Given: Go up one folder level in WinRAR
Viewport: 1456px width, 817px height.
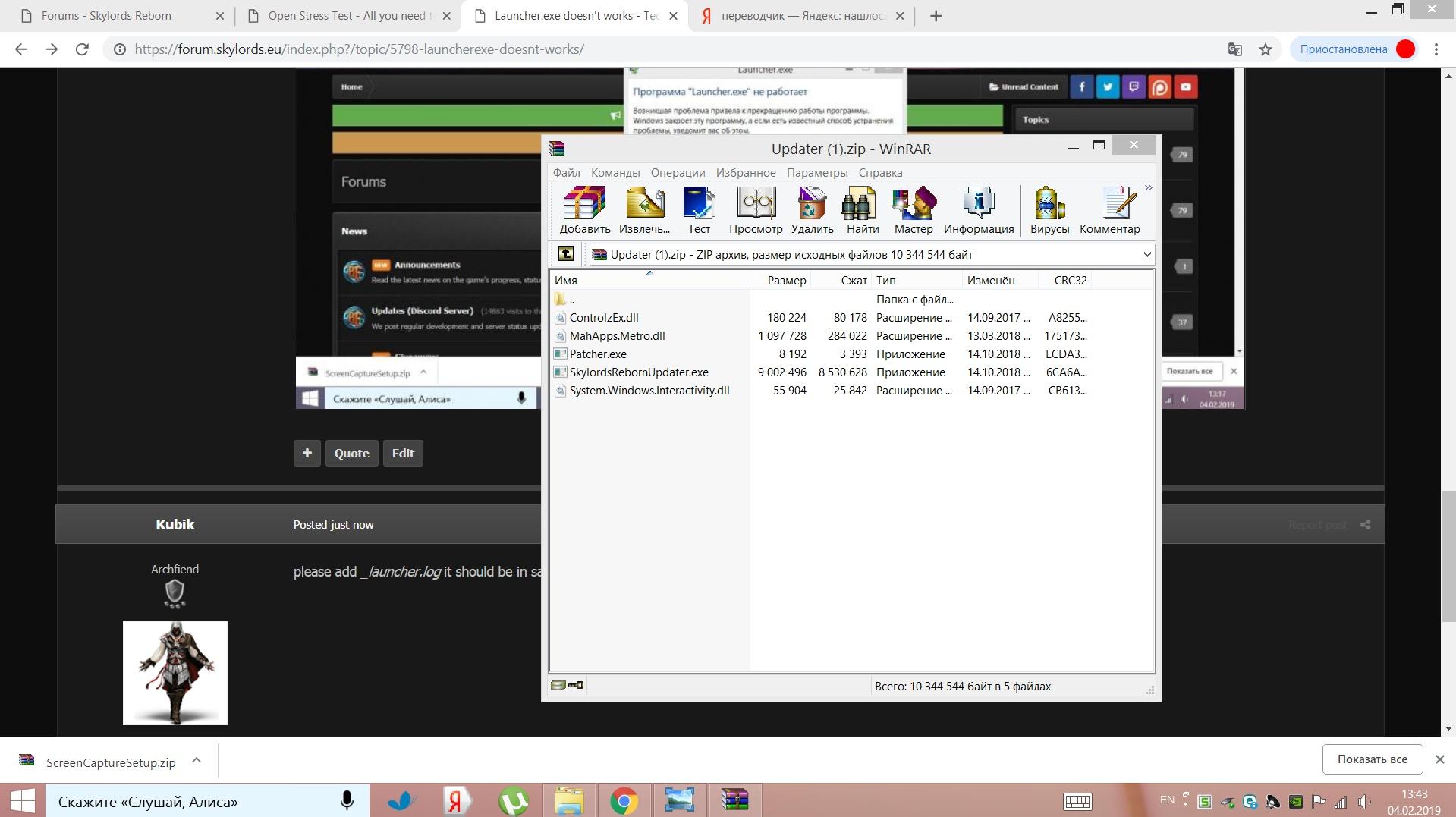Looking at the screenshot, I should click(566, 254).
